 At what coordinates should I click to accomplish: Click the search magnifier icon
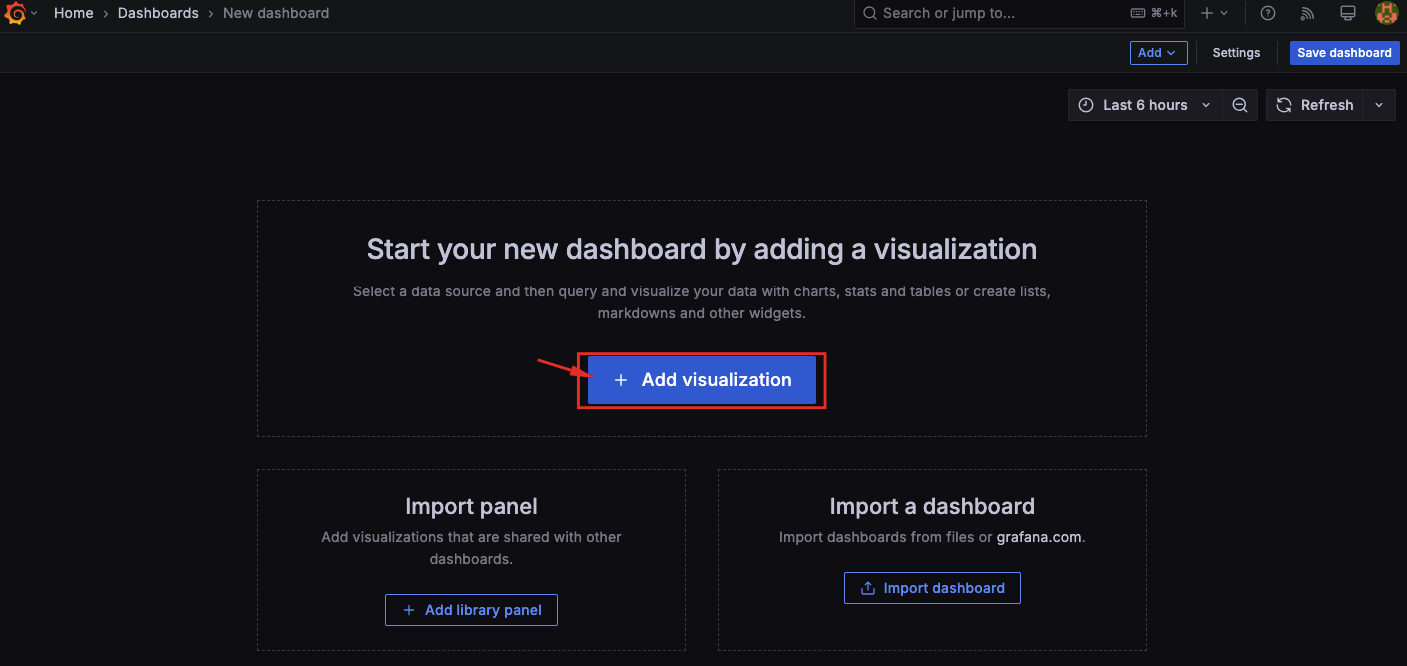pos(869,13)
